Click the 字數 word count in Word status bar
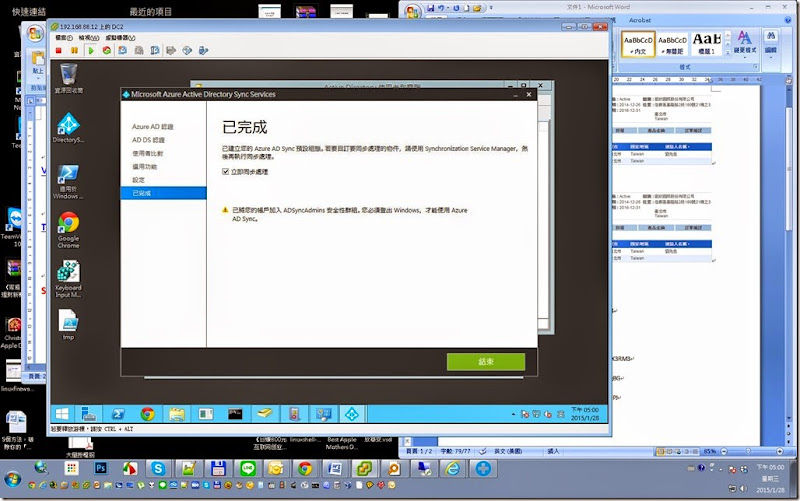The image size is (800, 501). point(455,452)
